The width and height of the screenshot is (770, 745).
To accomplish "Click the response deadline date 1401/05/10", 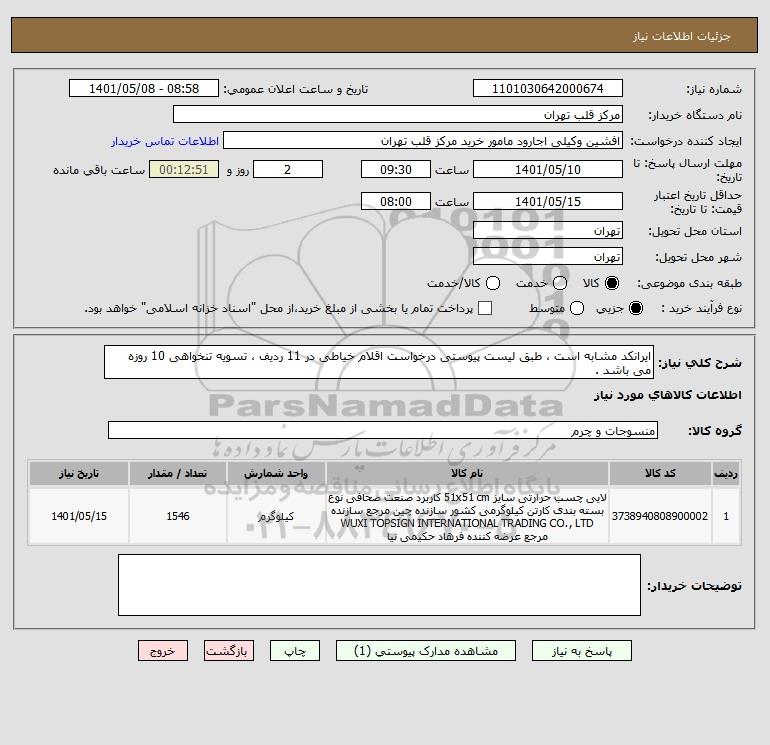I will 548,169.
